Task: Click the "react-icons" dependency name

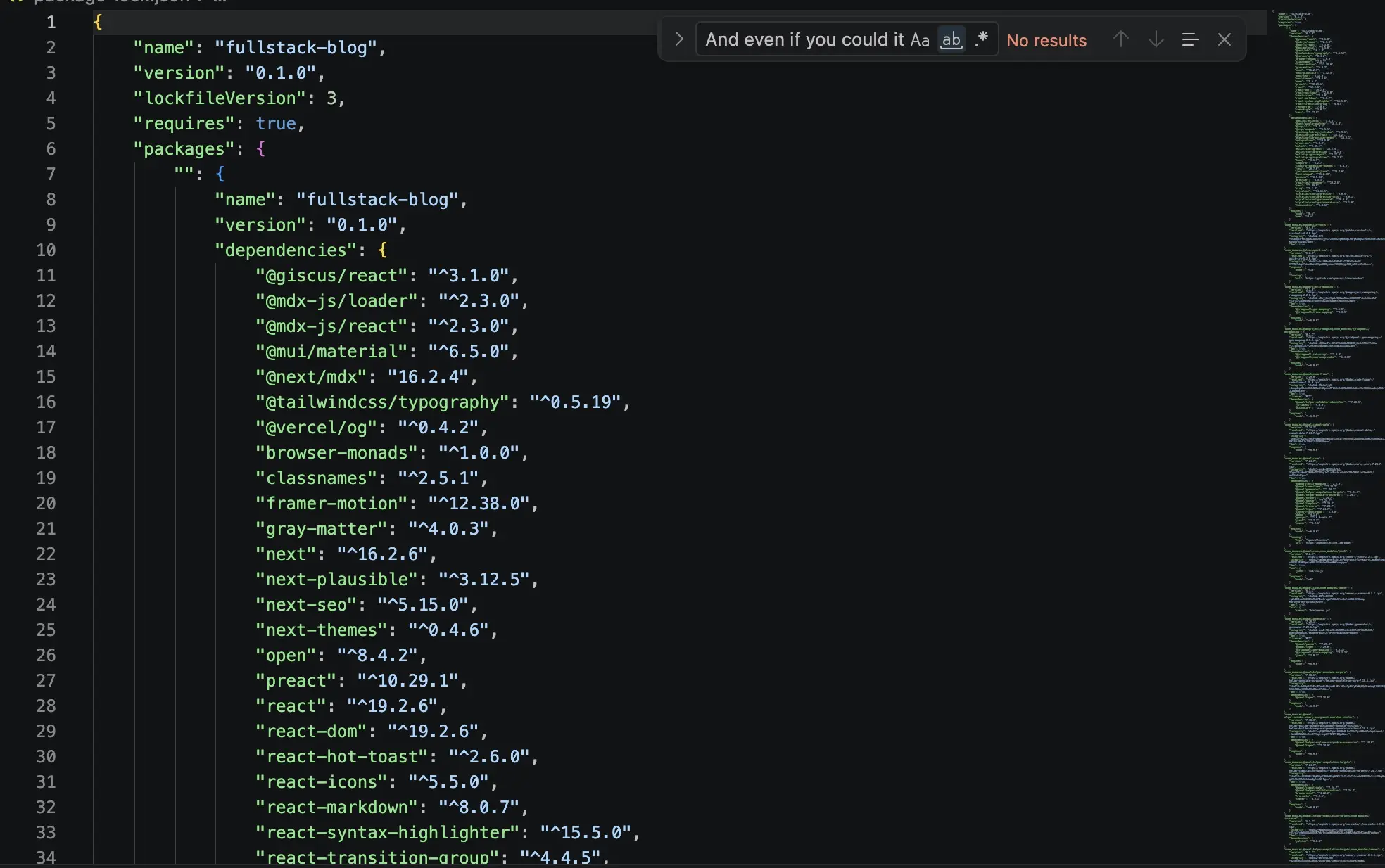Action: coord(322,781)
